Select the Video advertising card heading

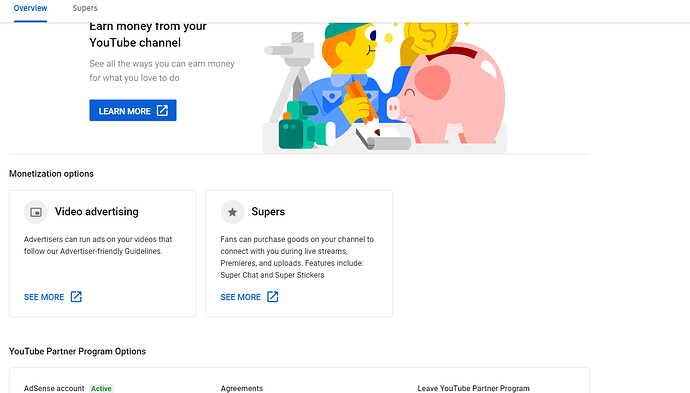click(x=96, y=212)
